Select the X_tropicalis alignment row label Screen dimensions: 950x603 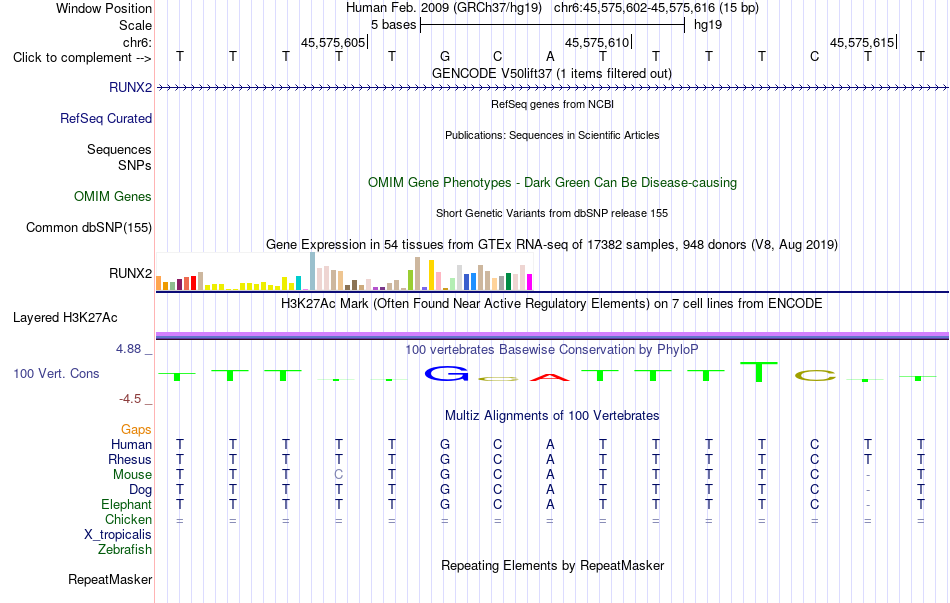[x=118, y=535]
